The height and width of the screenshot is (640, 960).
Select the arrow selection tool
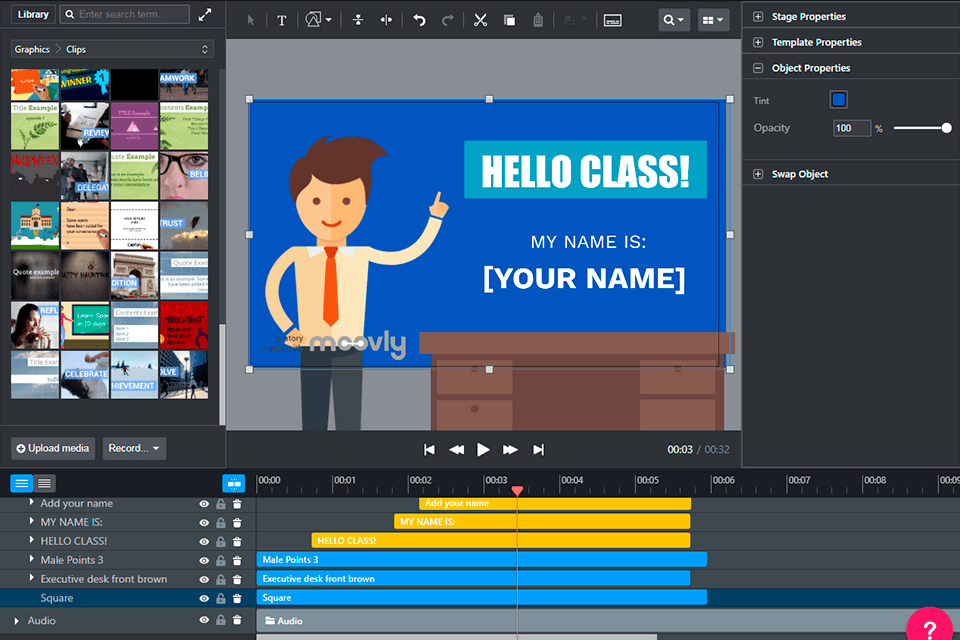point(249,20)
